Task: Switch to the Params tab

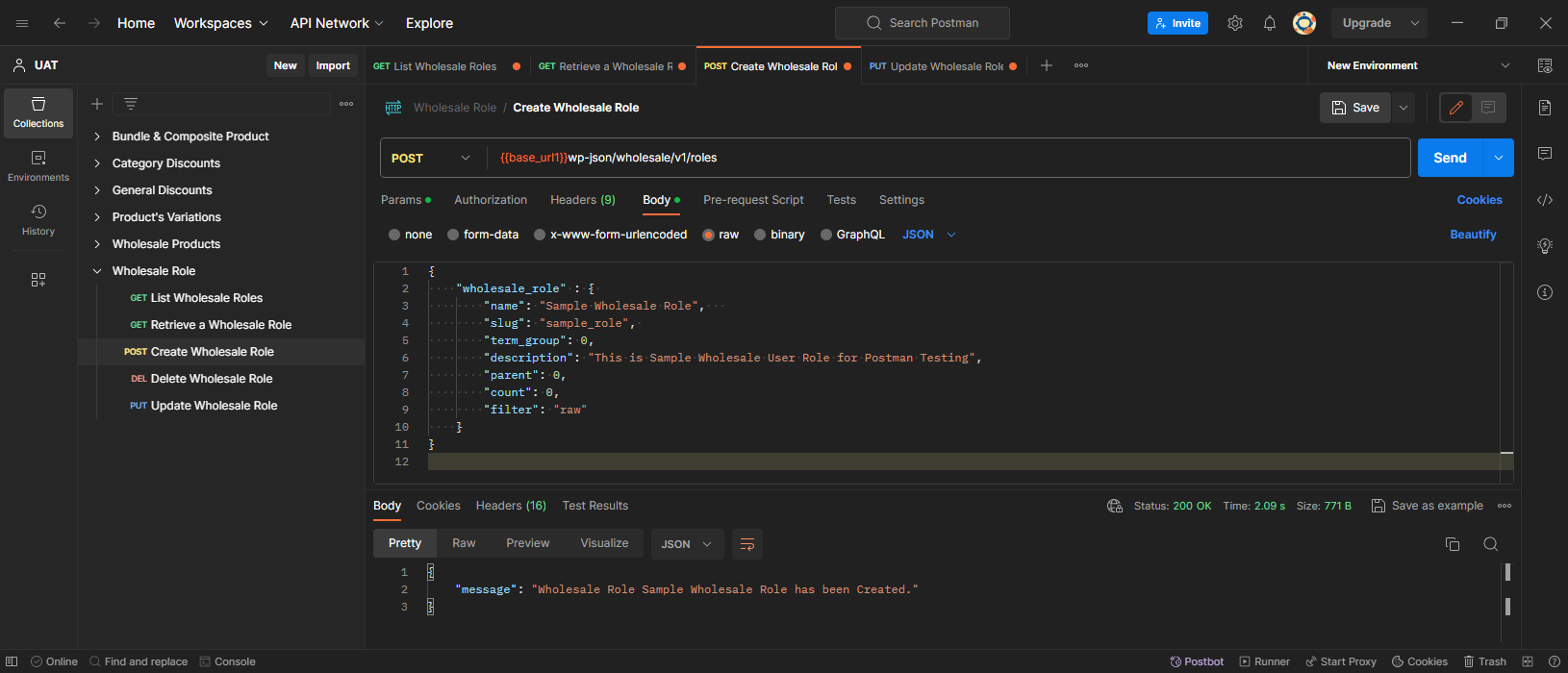Action: (406, 200)
